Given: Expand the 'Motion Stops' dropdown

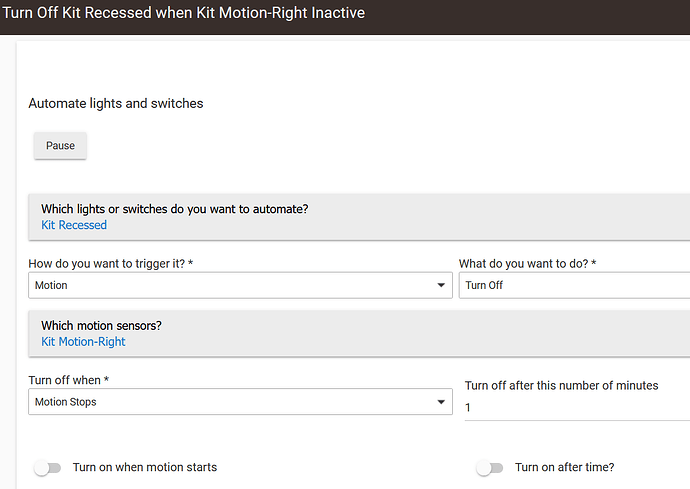Looking at the screenshot, I should [240, 401].
